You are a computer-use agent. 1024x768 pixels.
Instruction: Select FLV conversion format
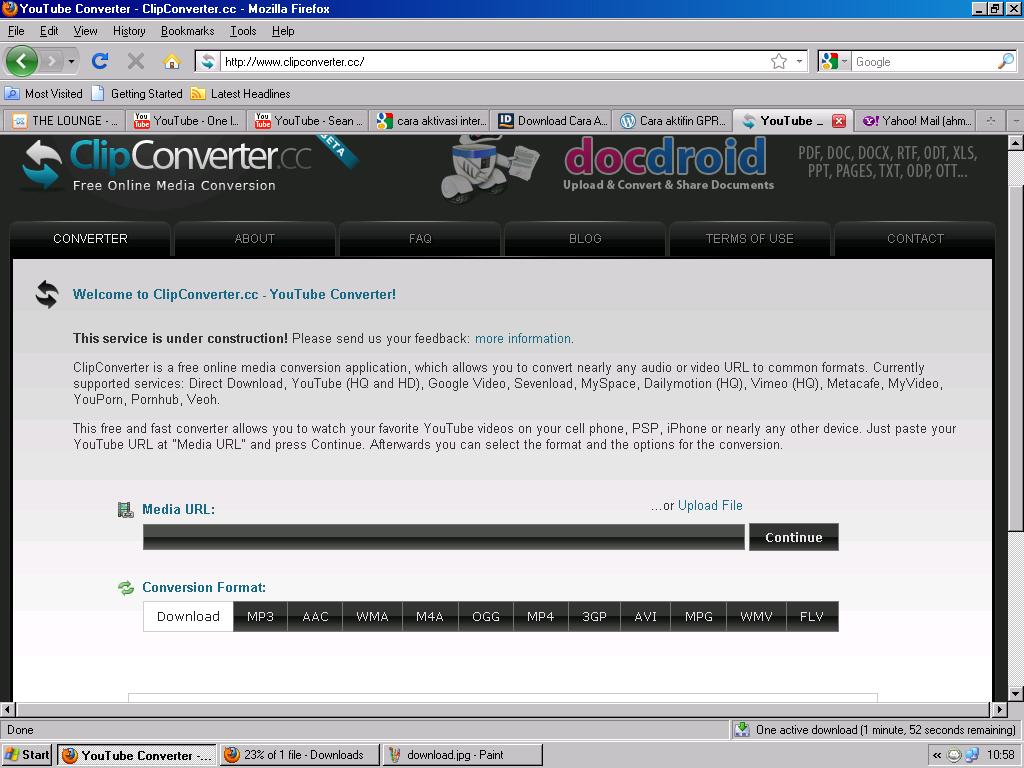[812, 616]
